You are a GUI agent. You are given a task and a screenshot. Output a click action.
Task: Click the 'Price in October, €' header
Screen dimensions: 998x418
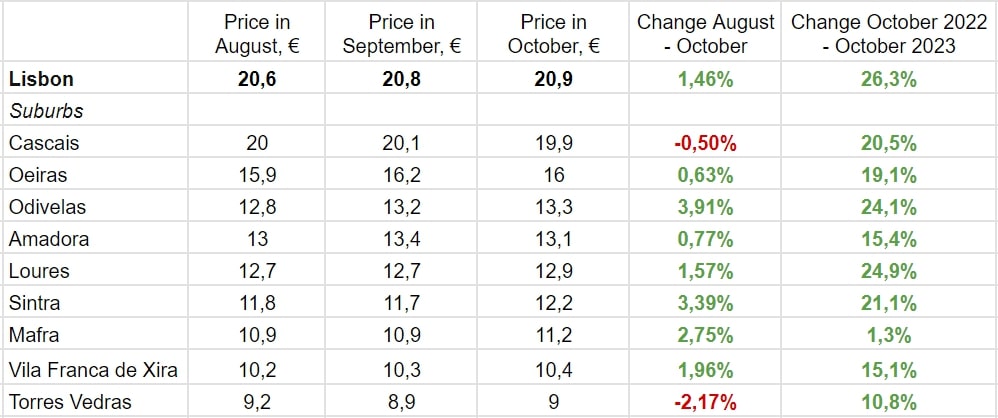pos(554,33)
